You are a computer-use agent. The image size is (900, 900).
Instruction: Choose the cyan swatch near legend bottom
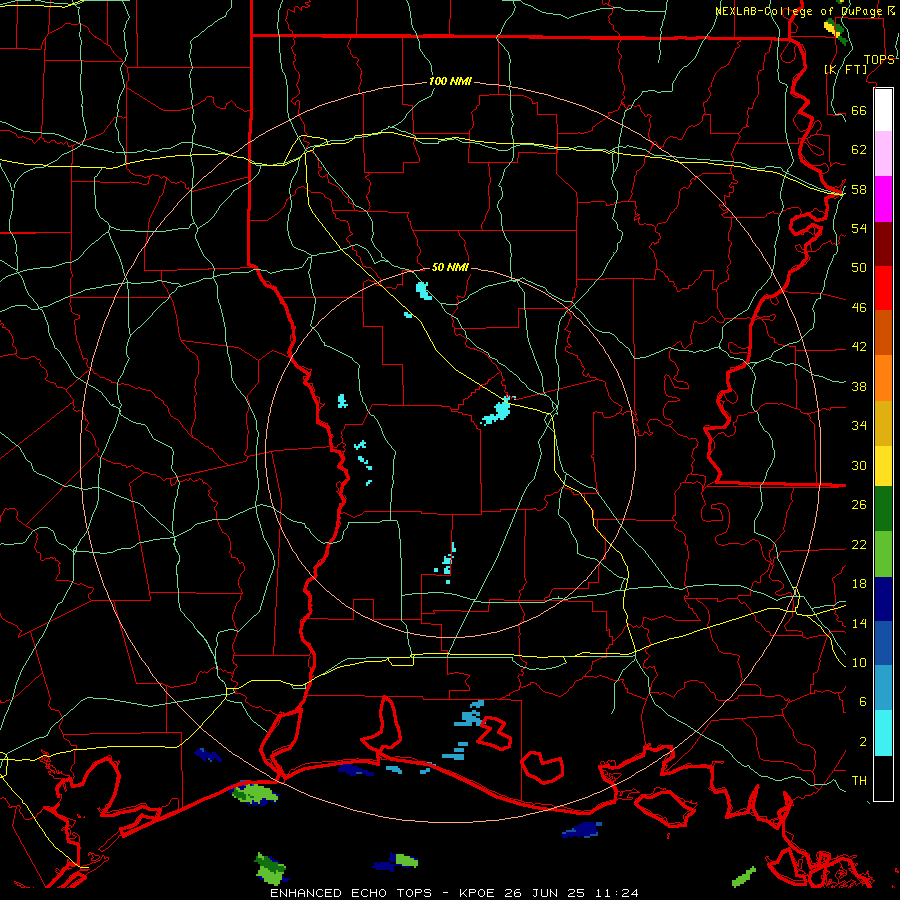tap(883, 733)
